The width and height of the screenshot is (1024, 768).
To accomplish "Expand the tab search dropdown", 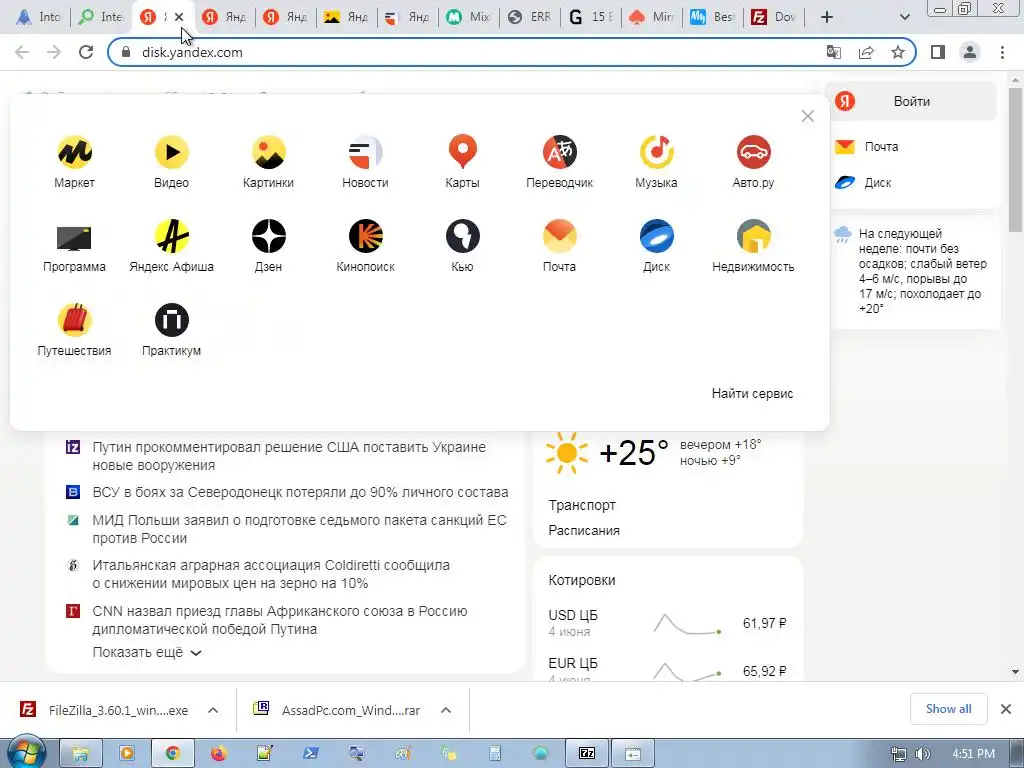I will coord(904,17).
